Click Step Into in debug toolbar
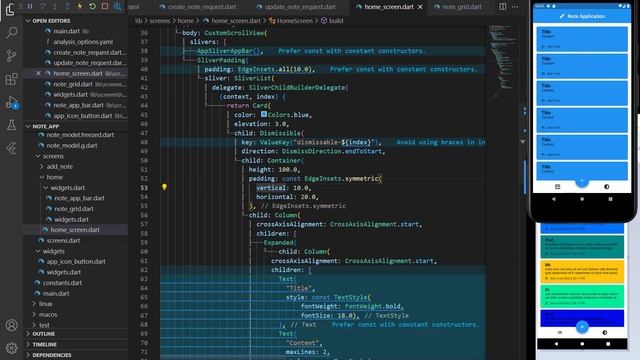Screen dimensions: 640x360 click(55, 7)
